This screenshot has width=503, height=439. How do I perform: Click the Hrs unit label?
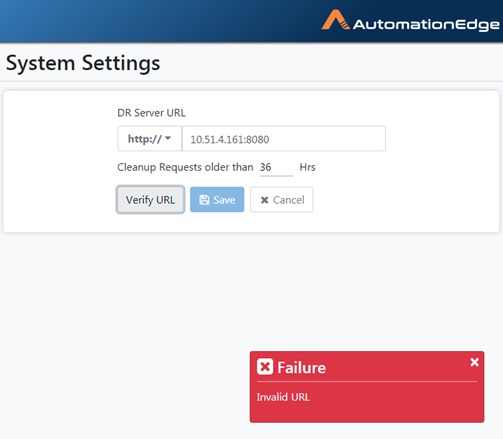coord(307,167)
